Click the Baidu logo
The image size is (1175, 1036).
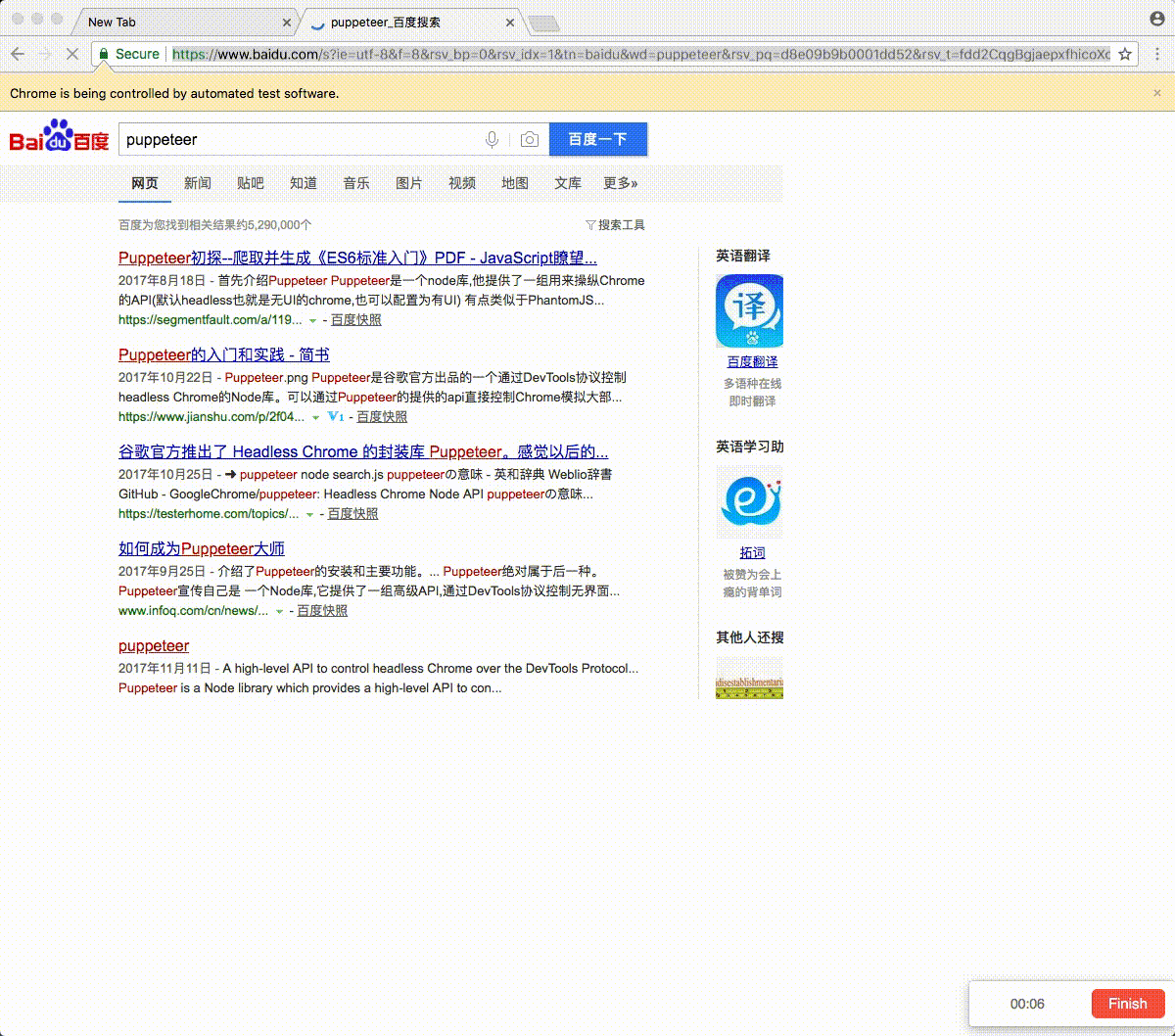point(59,137)
